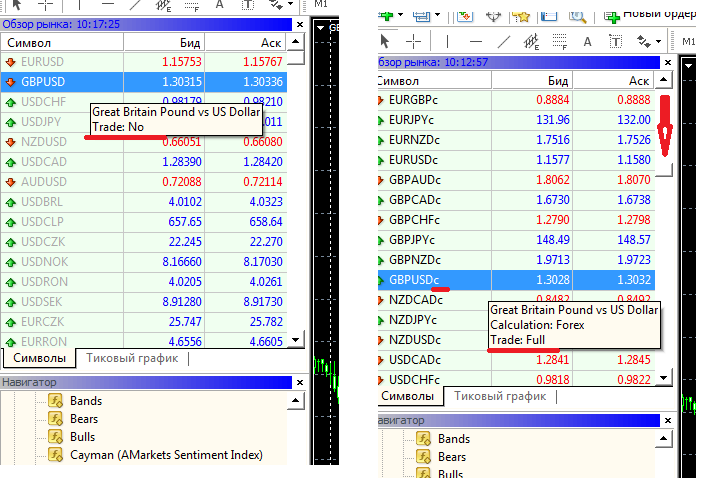The height and width of the screenshot is (478, 711).
Task: Switch to Символы tab in left window
Action: point(39,358)
